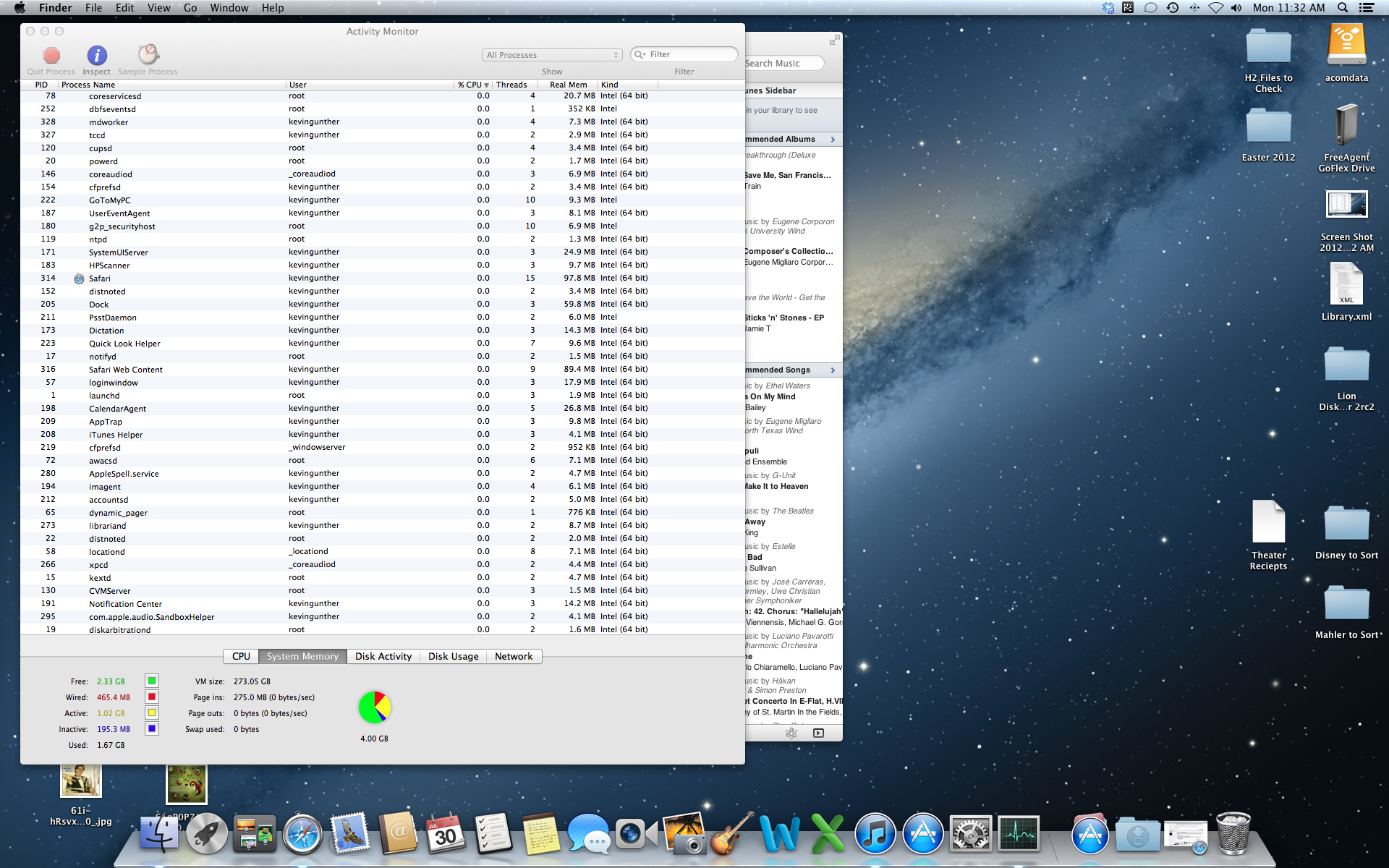Open the All Processes dropdown
The height and width of the screenshot is (868, 1389).
coord(552,55)
